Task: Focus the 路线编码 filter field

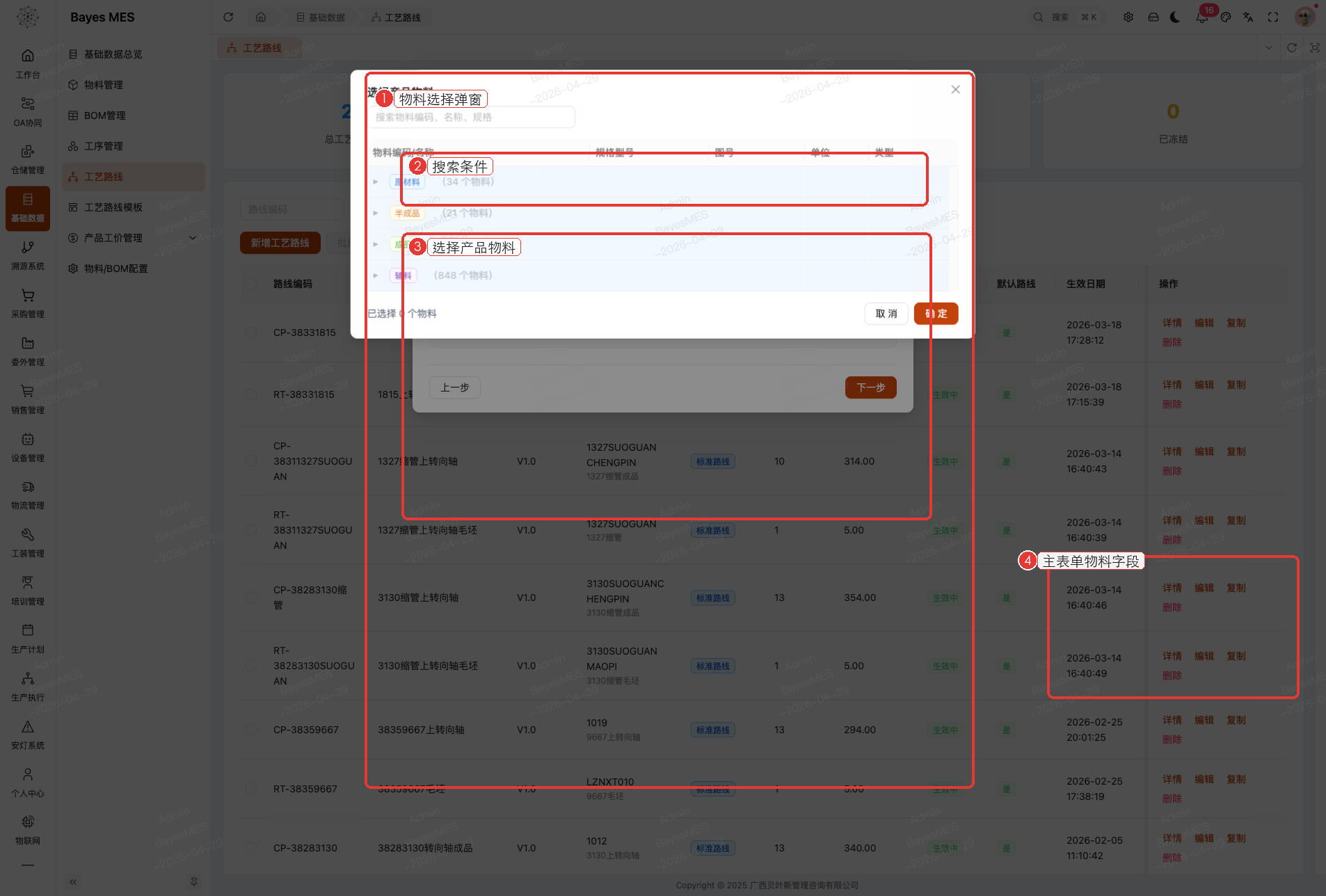Action: pos(292,209)
